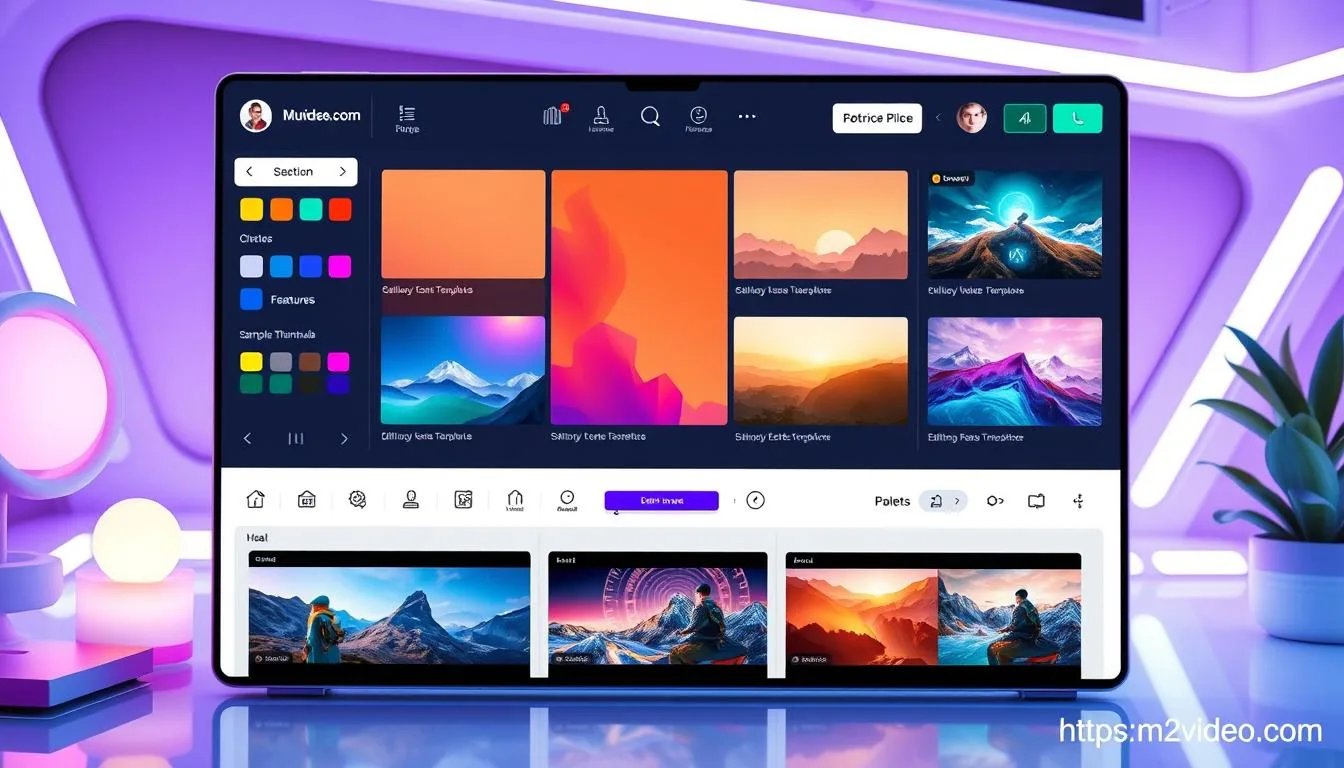Open the list menu icon beside Muidee.com

(406, 114)
